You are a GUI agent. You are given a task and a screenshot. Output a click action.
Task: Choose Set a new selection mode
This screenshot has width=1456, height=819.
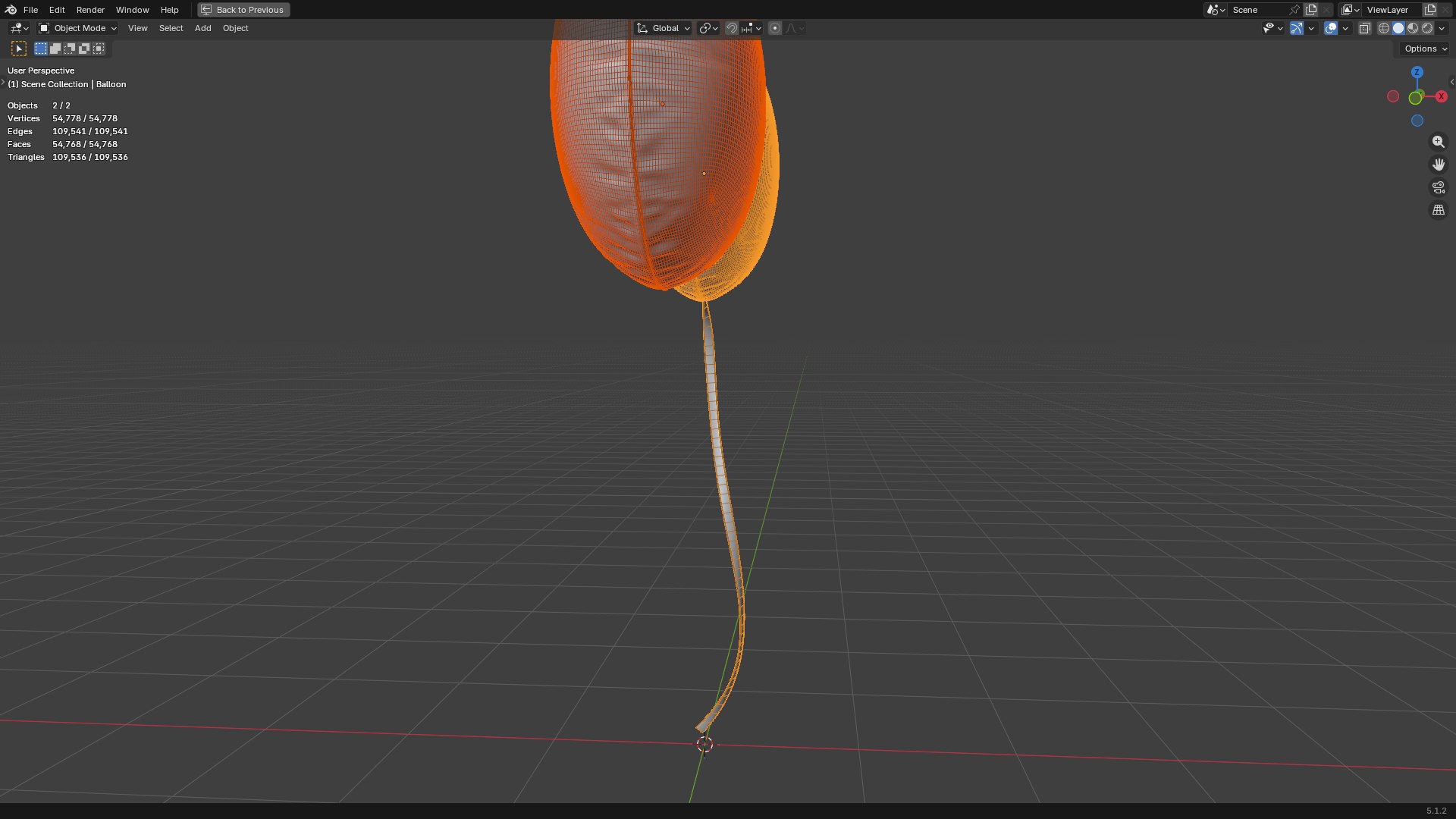pos(41,49)
